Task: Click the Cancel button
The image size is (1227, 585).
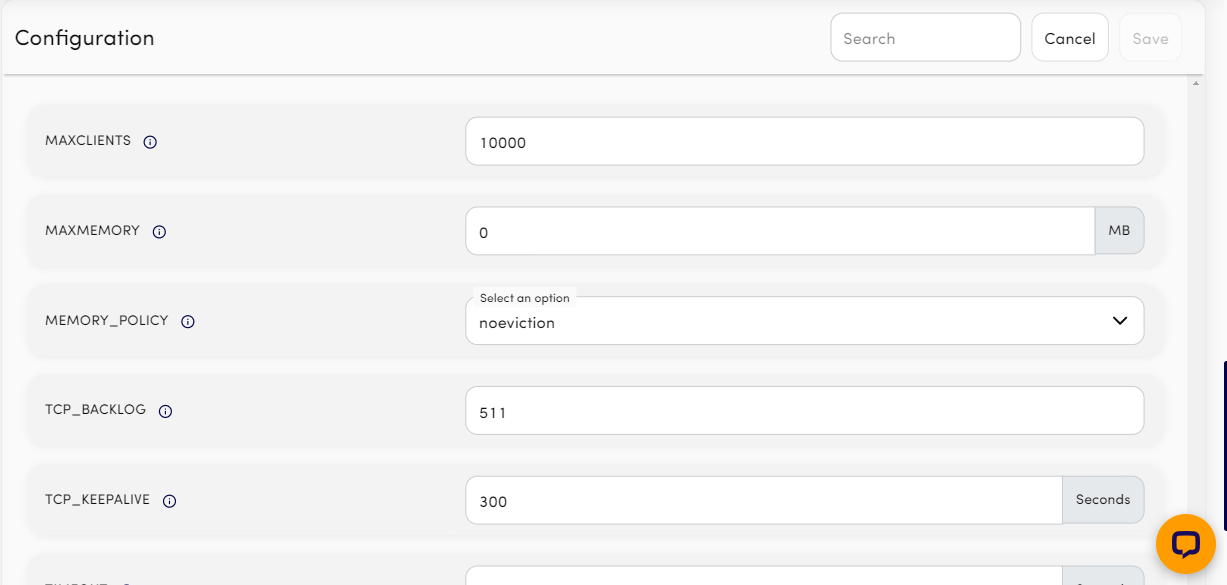Action: pos(1069,37)
